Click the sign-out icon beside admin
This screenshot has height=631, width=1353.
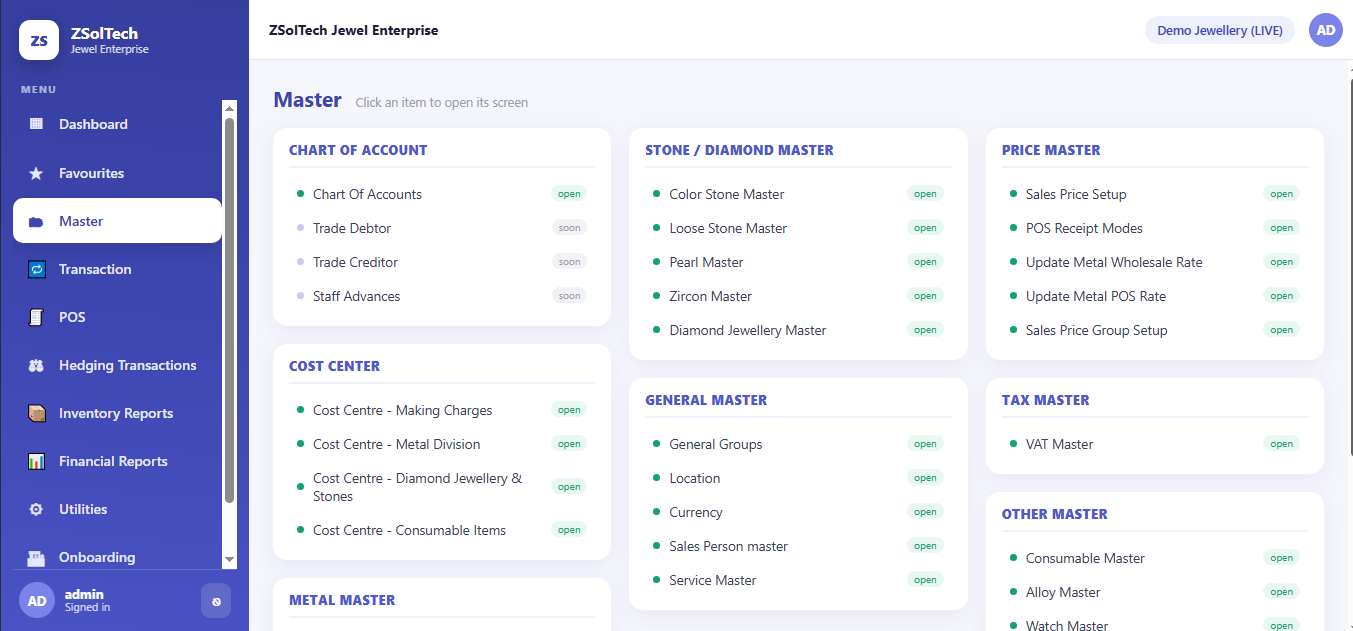[x=216, y=600]
